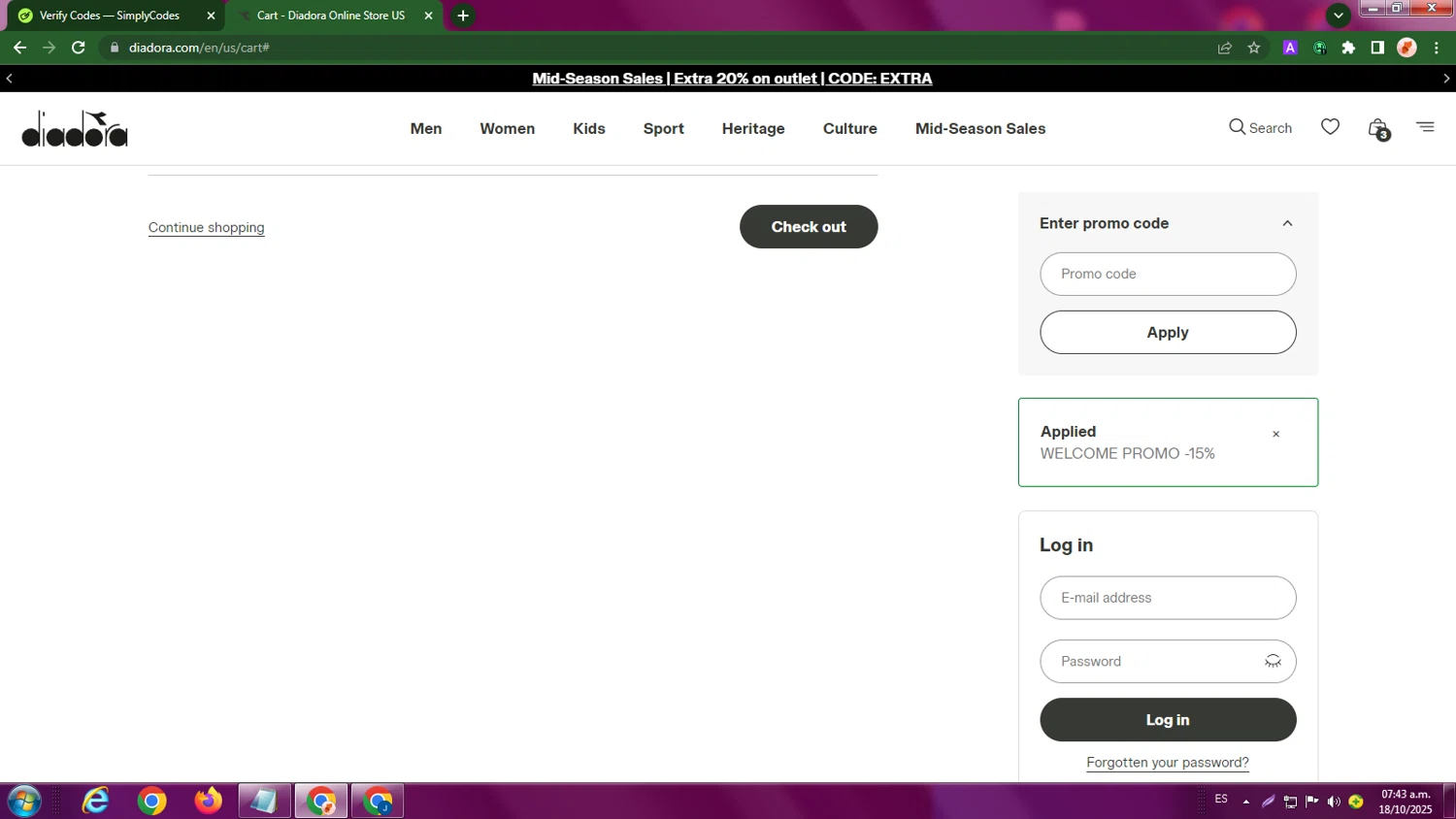Open the Mid-Season Sales menu
The height and width of the screenshot is (819, 1456).
pyautogui.click(x=980, y=128)
